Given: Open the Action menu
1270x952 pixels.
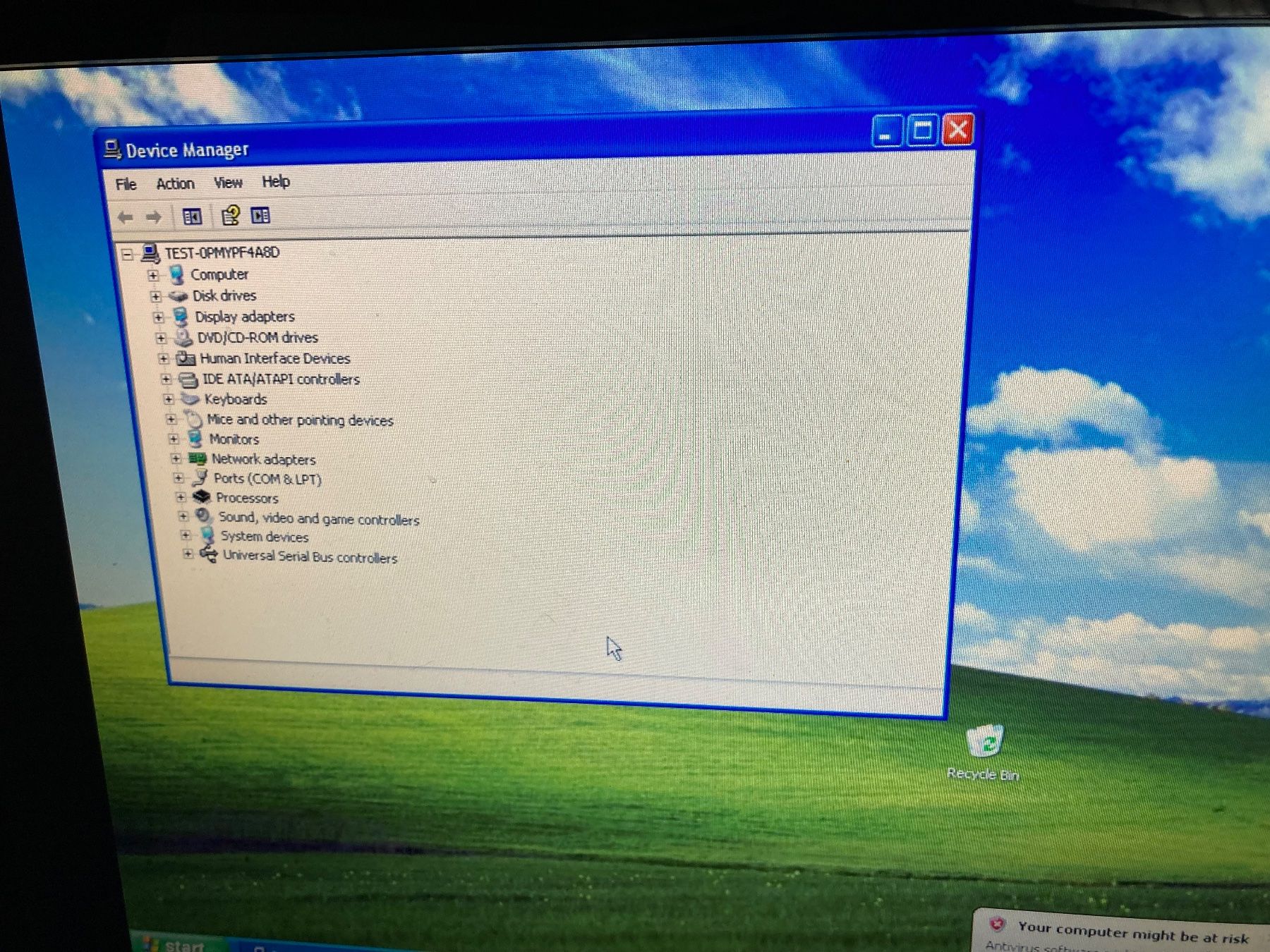Looking at the screenshot, I should click(x=175, y=183).
